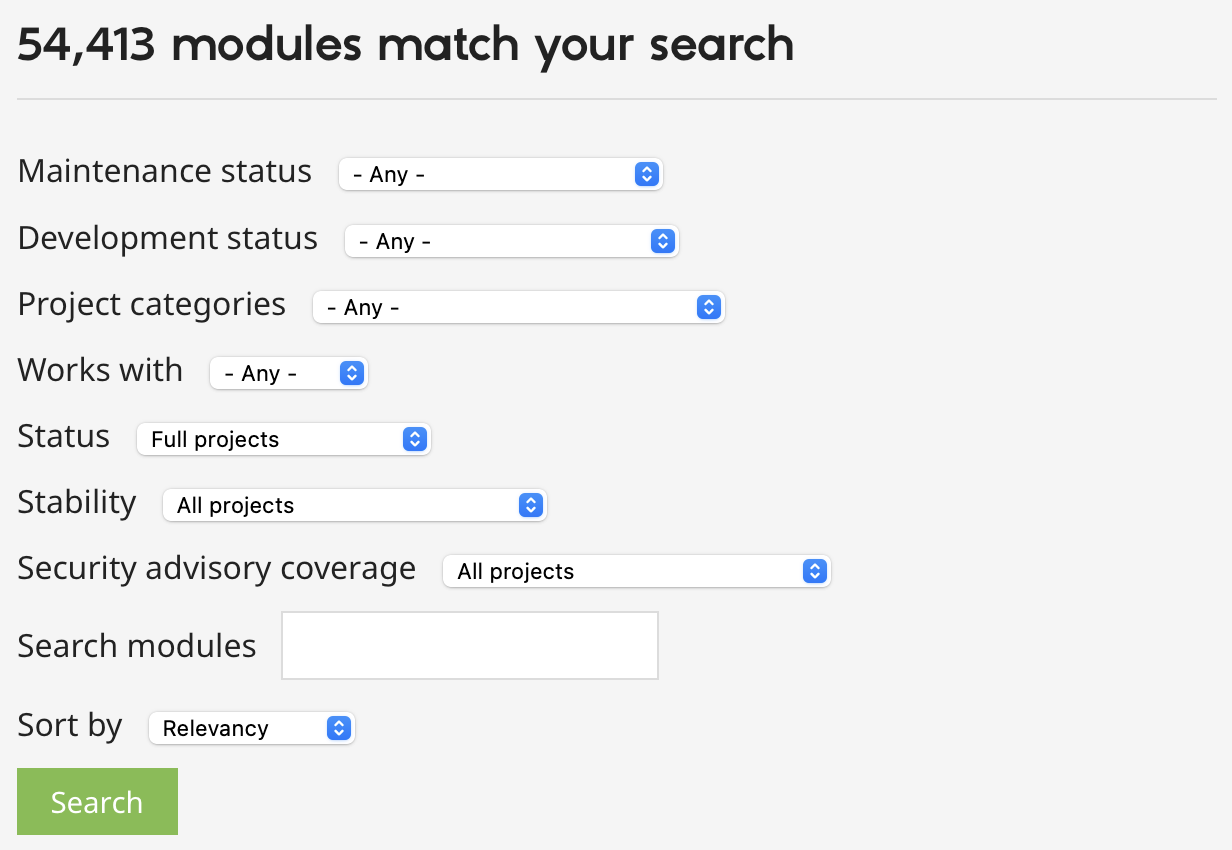Click the Works with arrow icon
This screenshot has width=1232, height=850.
pos(351,373)
